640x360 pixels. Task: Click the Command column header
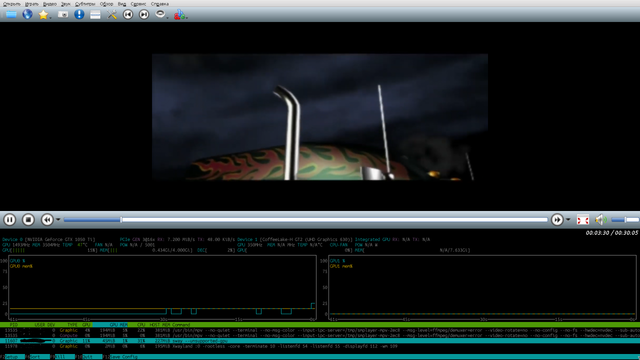coord(181,325)
